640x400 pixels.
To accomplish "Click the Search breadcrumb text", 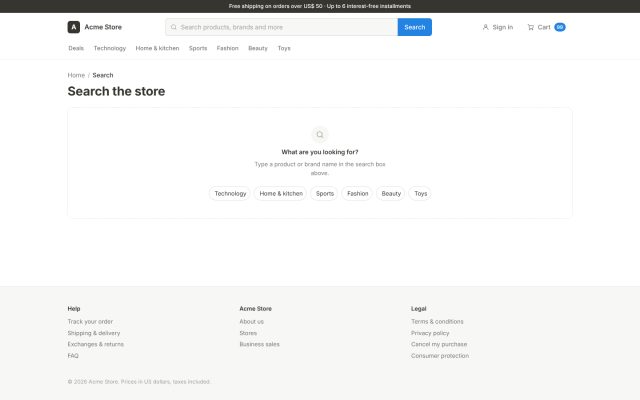I will pos(103,75).
